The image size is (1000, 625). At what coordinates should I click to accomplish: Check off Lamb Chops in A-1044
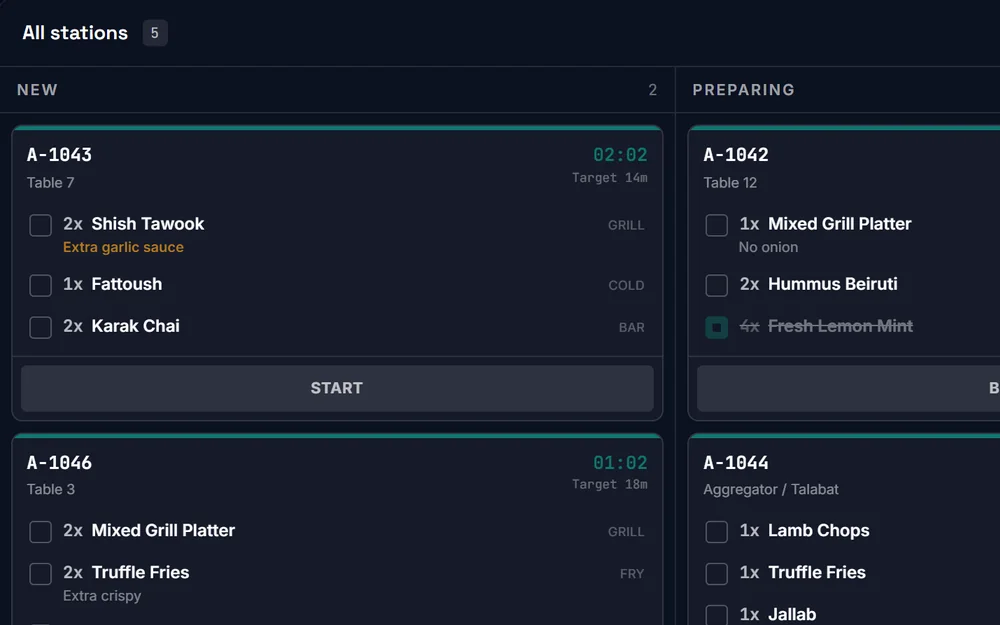(x=716, y=531)
